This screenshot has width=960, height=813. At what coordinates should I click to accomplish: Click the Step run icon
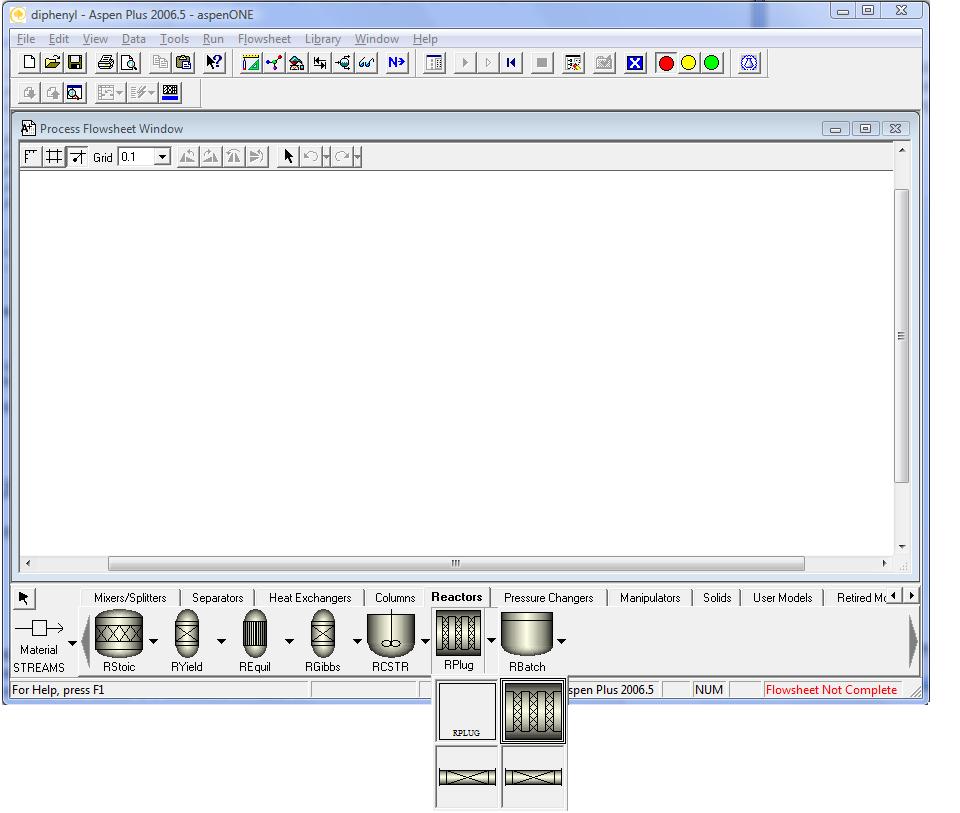point(488,62)
